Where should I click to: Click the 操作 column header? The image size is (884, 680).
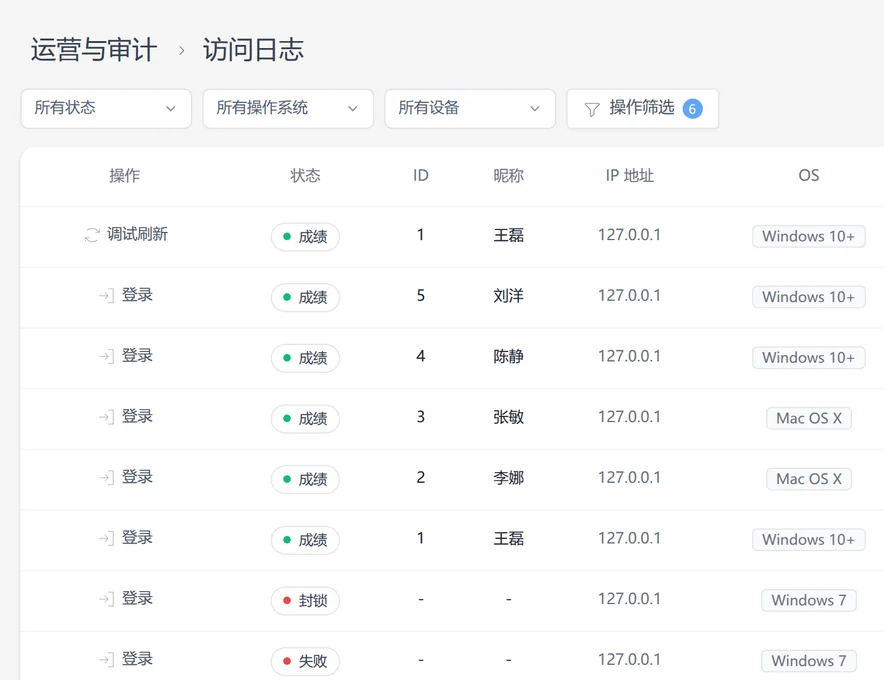125,175
